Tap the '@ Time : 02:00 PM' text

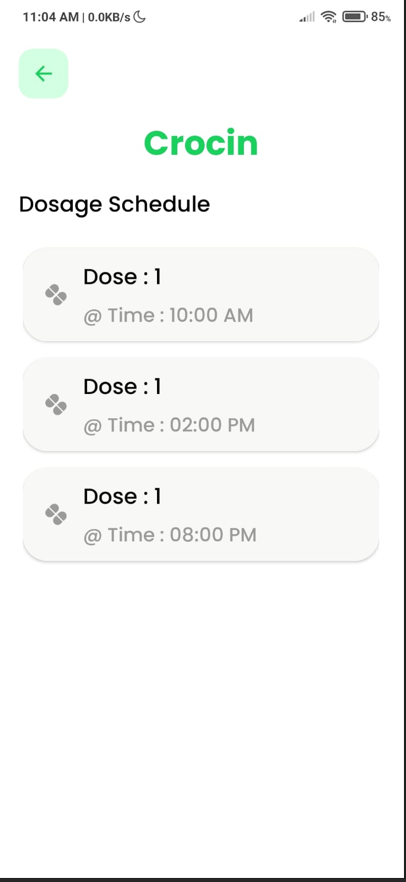point(169,425)
